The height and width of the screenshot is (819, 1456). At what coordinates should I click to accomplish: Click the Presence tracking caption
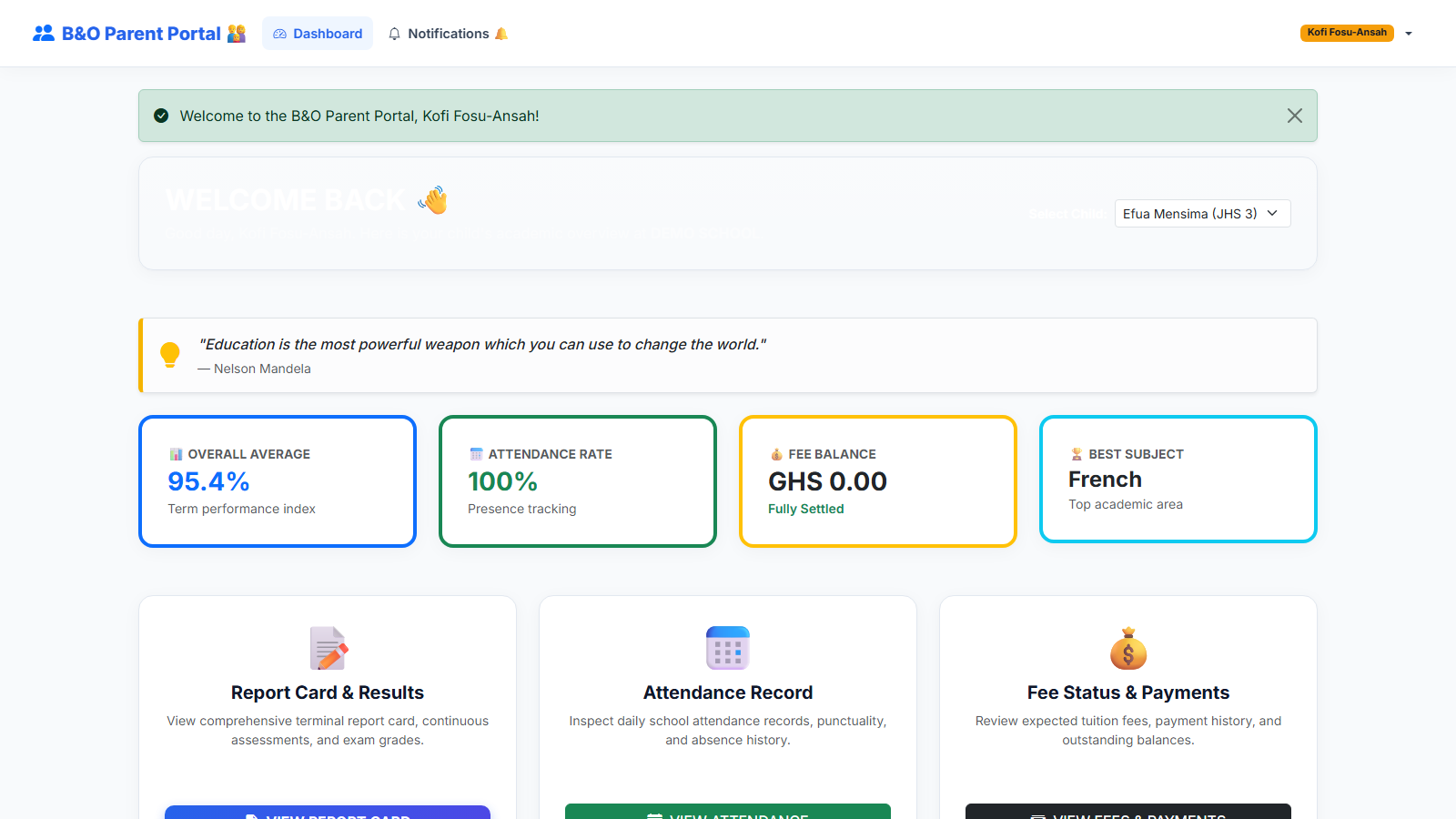(x=522, y=509)
